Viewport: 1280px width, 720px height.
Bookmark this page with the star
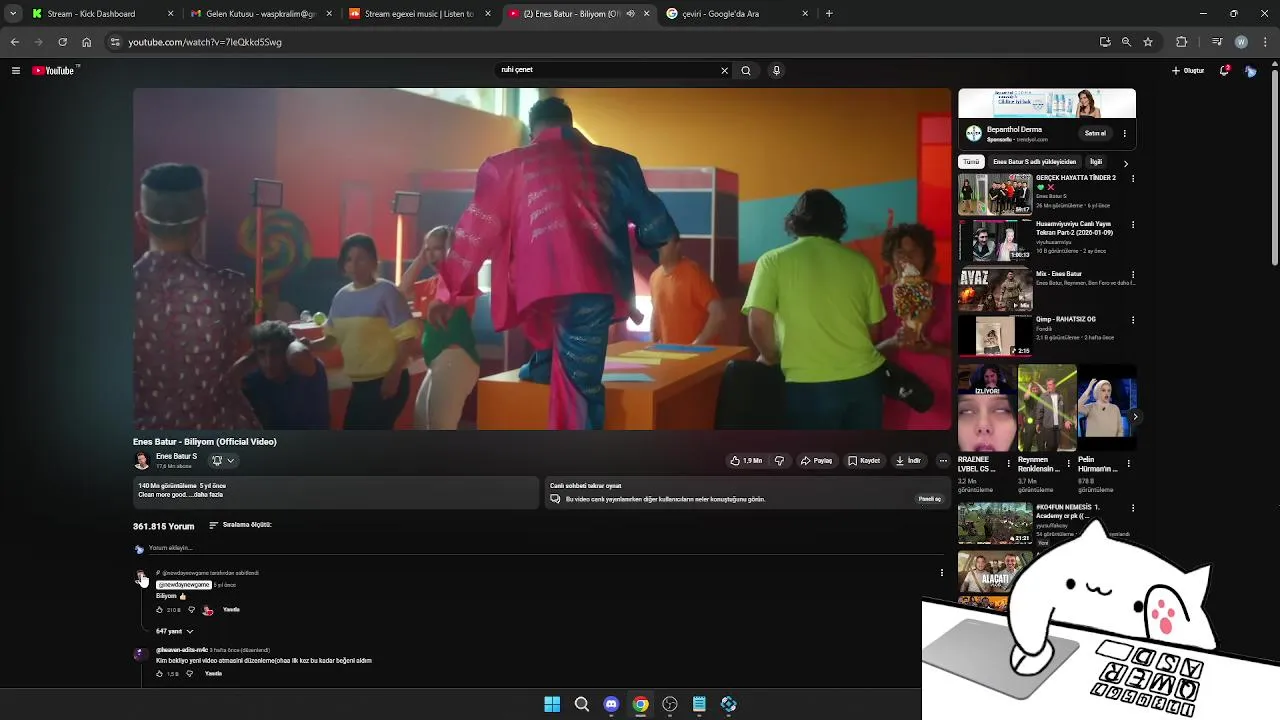click(1148, 42)
